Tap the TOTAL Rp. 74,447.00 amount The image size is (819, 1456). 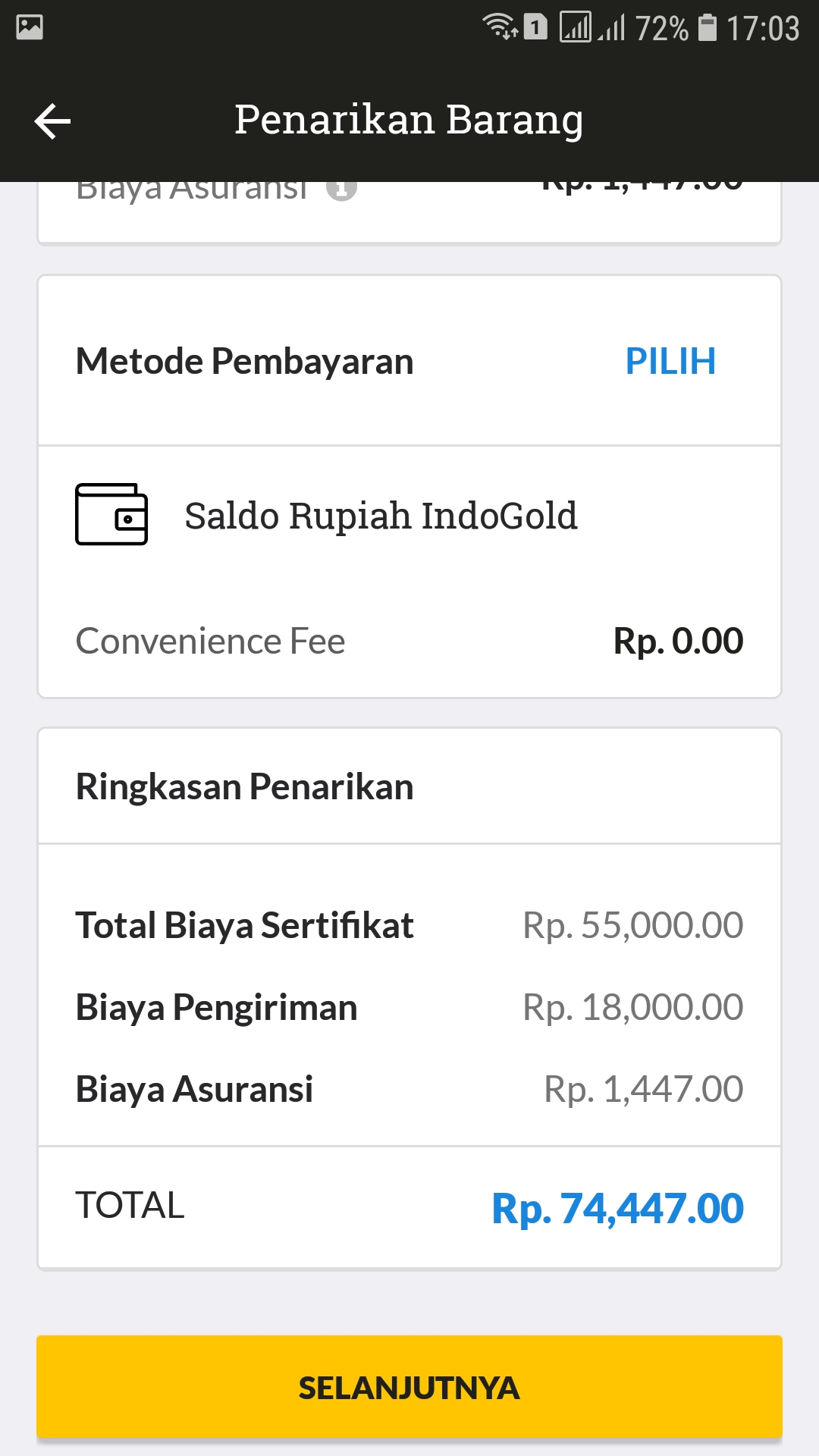click(x=617, y=1208)
